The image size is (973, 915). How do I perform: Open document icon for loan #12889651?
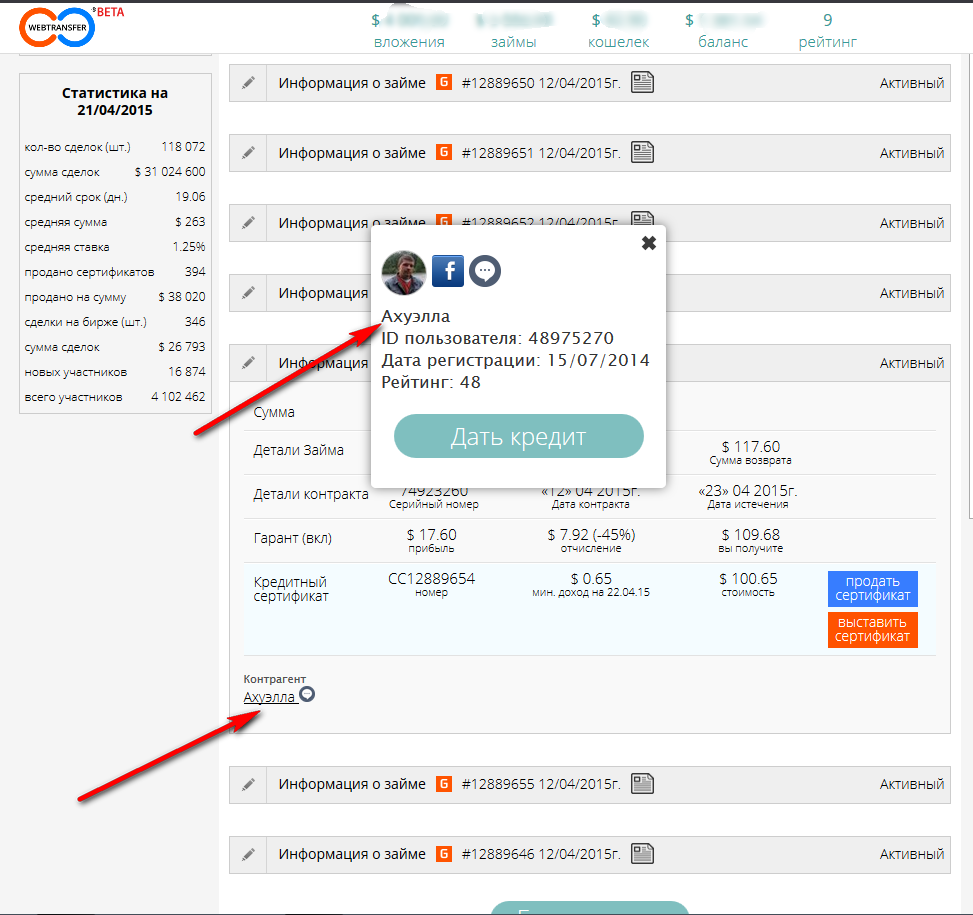click(642, 152)
